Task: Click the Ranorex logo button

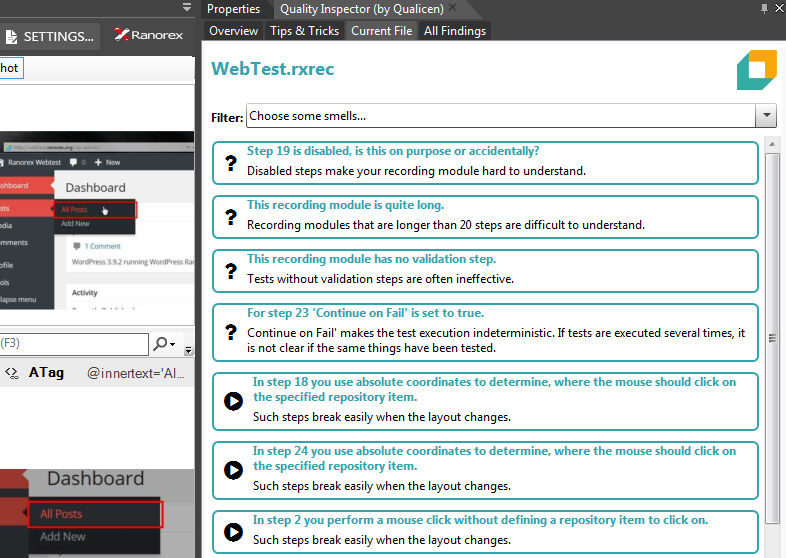Action: point(147,36)
